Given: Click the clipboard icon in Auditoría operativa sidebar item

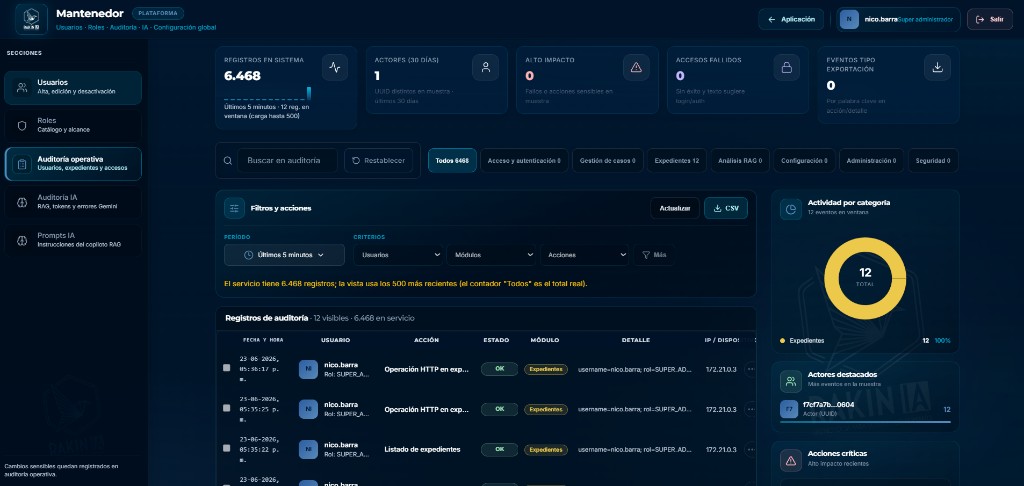Looking at the screenshot, I should click(x=22, y=164).
